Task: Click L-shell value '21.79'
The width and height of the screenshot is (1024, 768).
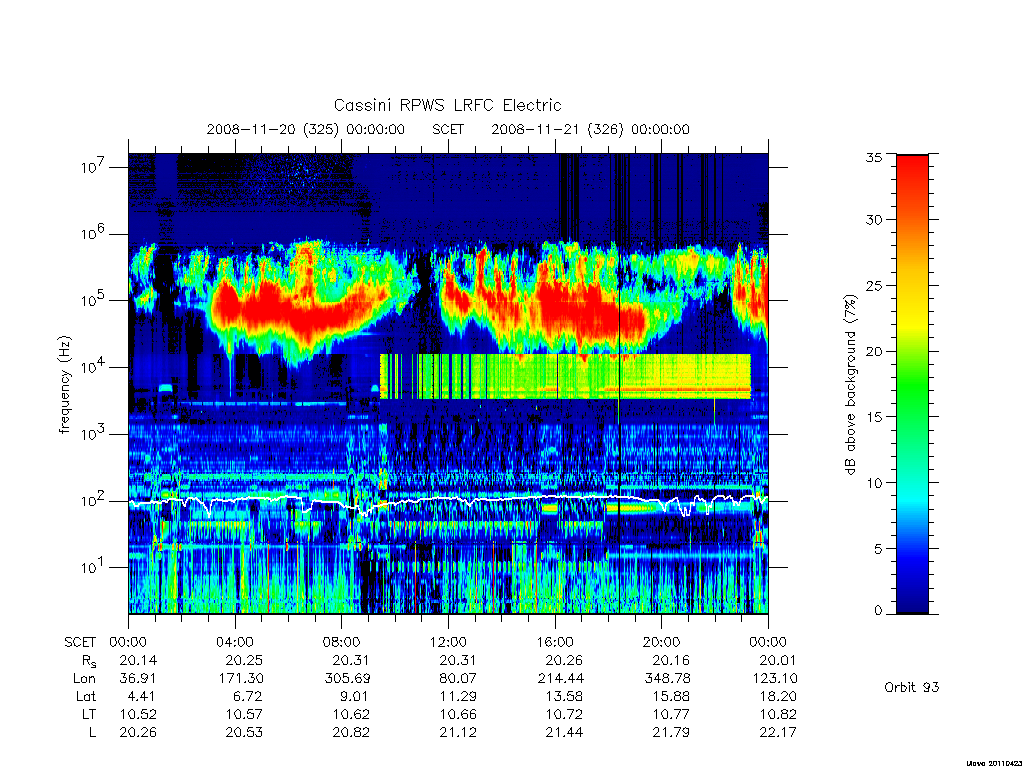Action: [671, 733]
